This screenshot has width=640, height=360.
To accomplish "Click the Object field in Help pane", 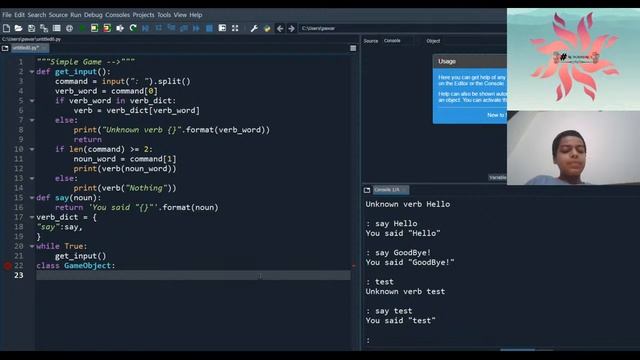I will 474,41.
